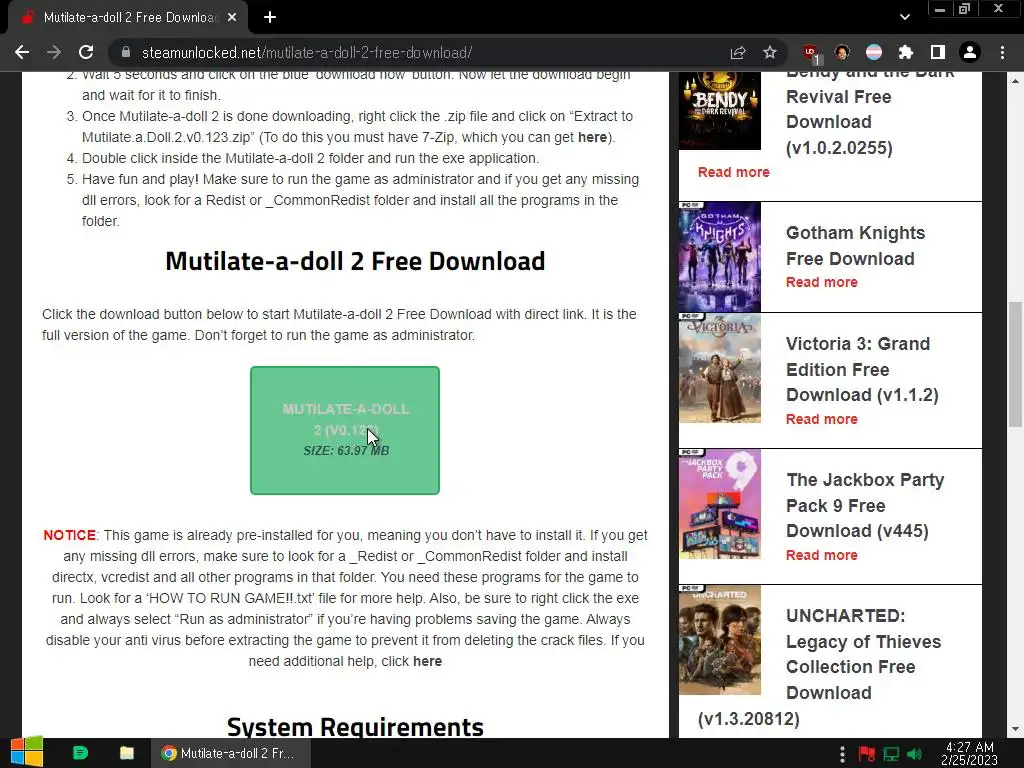This screenshot has width=1024, height=768.
Task: Click the 'System Requirements' heading
Action: (355, 726)
